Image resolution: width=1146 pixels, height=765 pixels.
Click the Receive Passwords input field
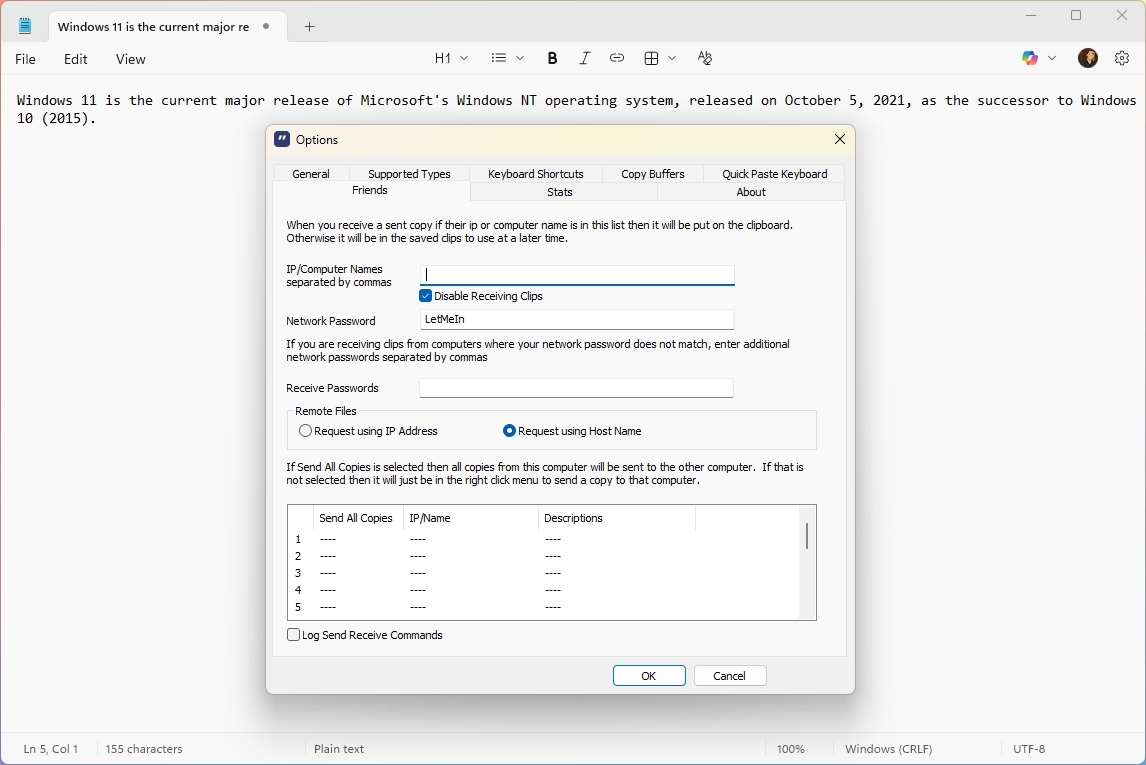click(576, 388)
